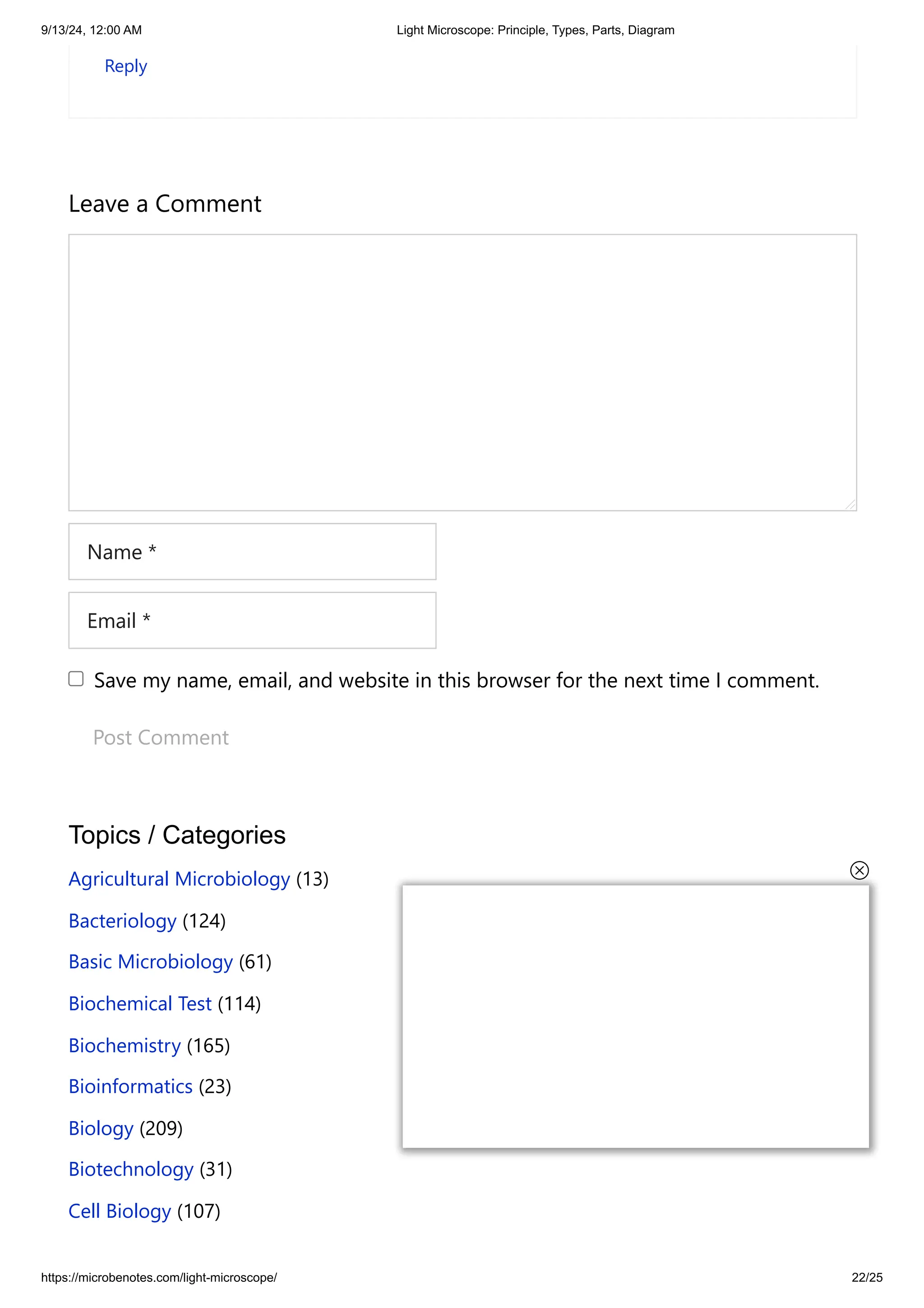The height and width of the screenshot is (1308, 924).
Task: Click inside the comment text area
Action: (x=462, y=372)
